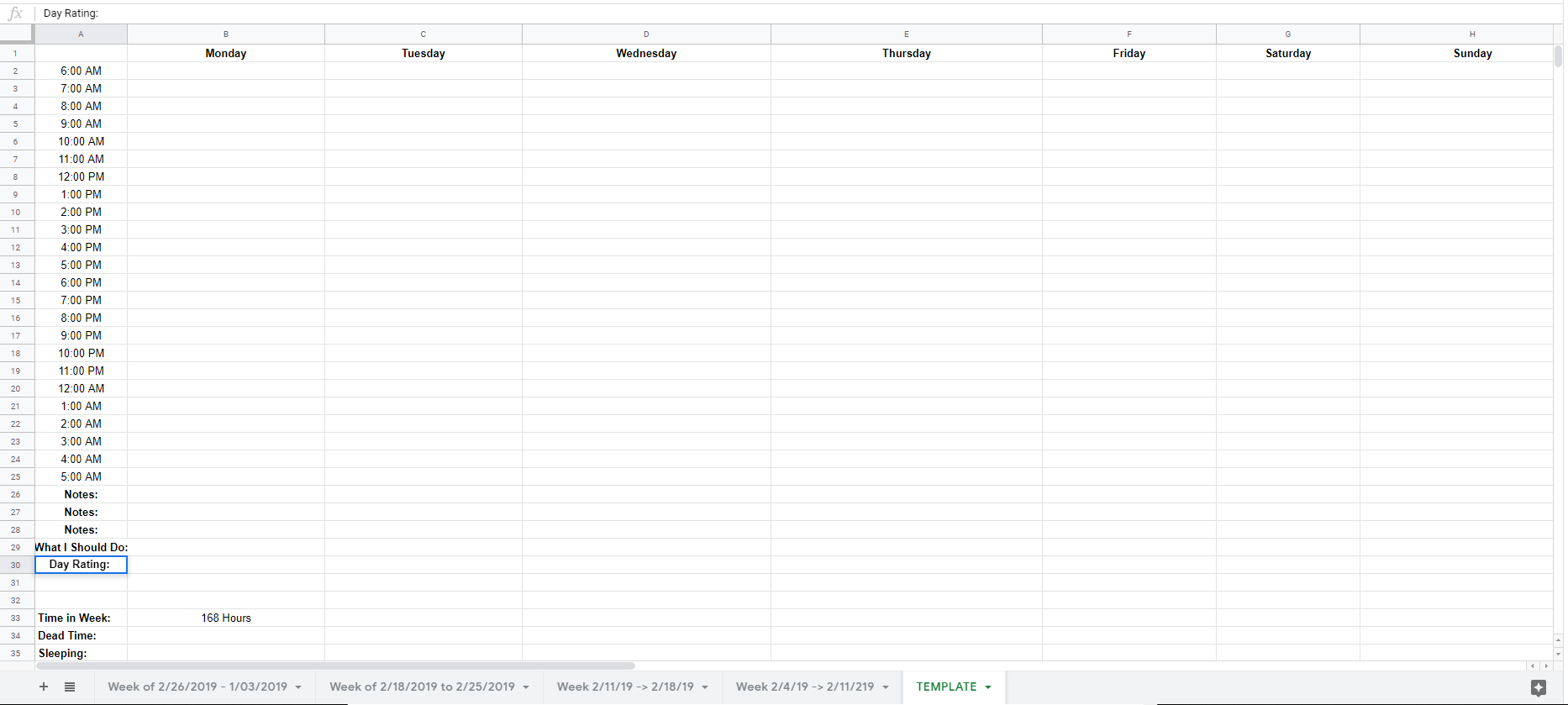
Task: Click the 'Saturday' header cell
Action: 1288,53
